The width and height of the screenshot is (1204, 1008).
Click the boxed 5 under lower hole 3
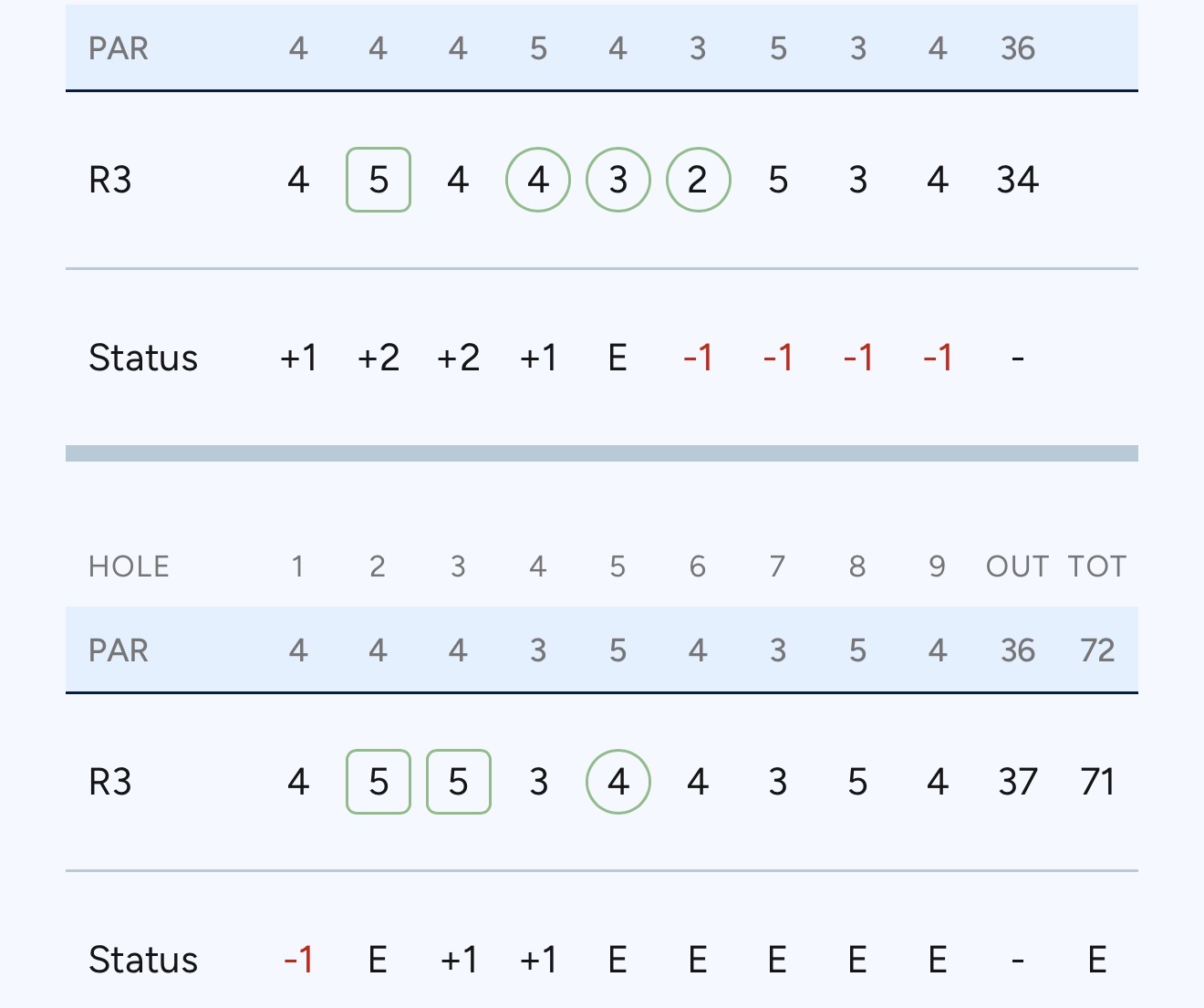459,782
